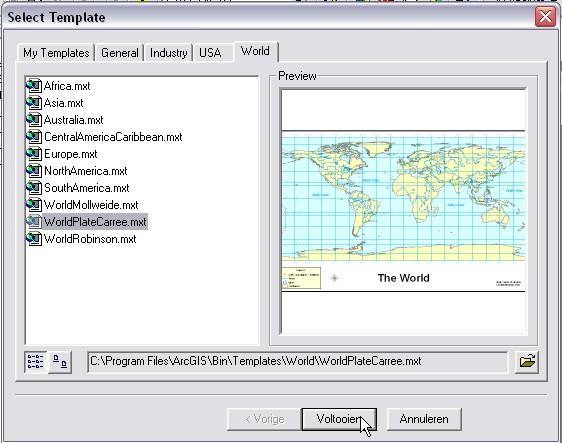Click the Voltooien button

pos(339,419)
